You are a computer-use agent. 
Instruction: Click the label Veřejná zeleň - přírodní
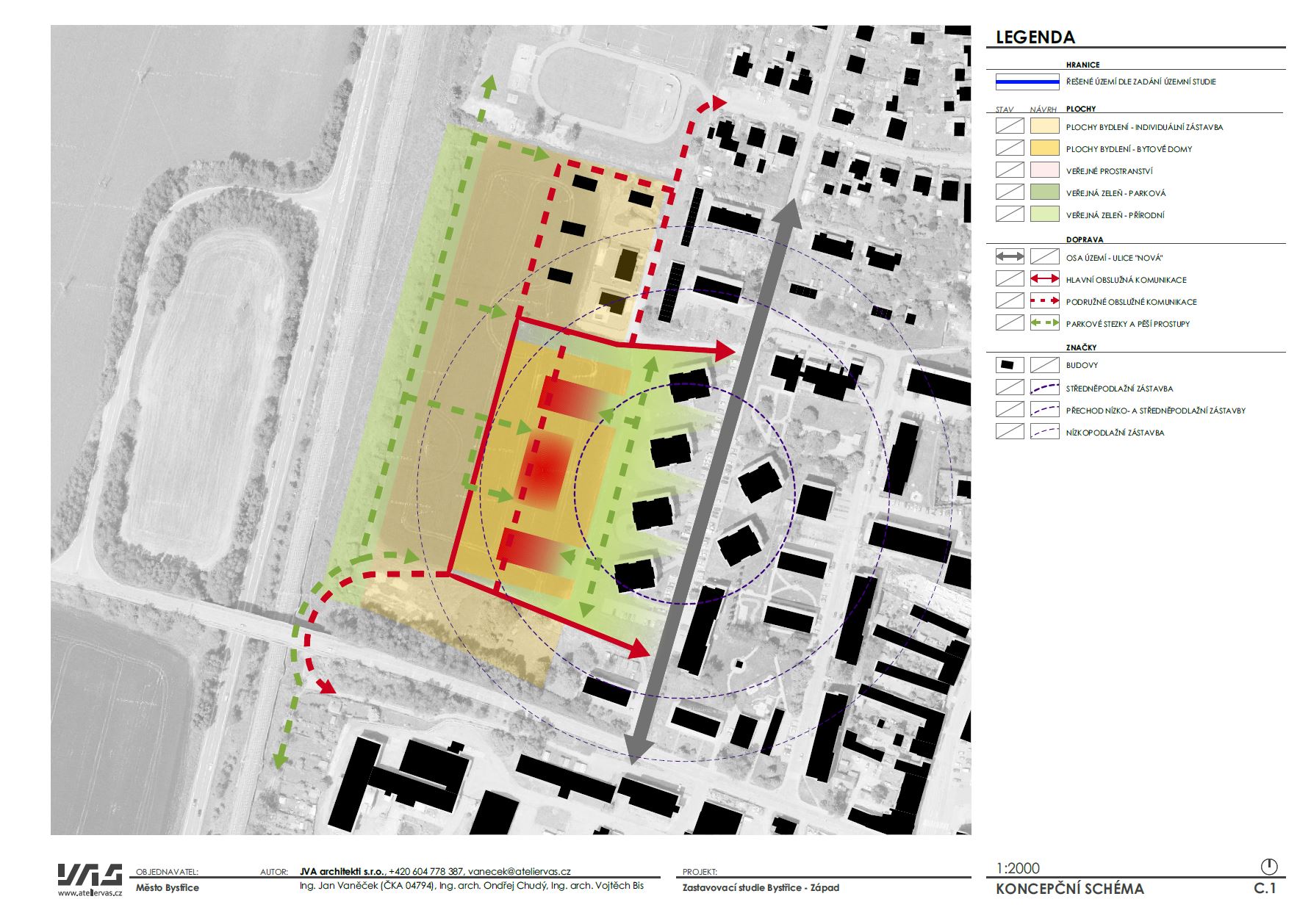pyautogui.click(x=1115, y=215)
